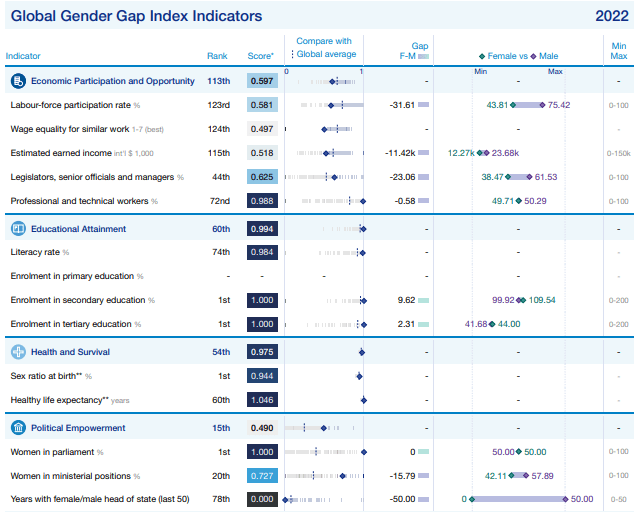Screen dimensions: 636x513
Task: Click Women in ministerial positions label
Action: (x=75, y=476)
